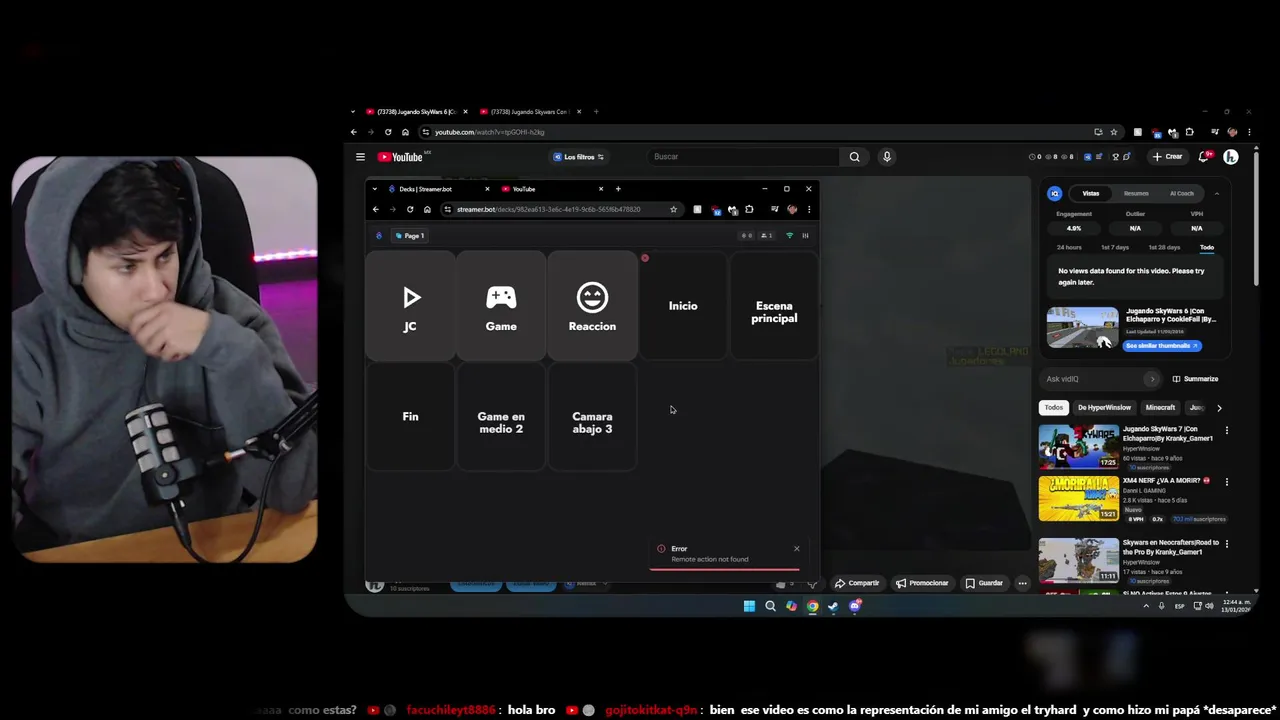
Task: Open XM4 NERF ¿VA A MORIR? thumbnail
Action: [x=1078, y=499]
